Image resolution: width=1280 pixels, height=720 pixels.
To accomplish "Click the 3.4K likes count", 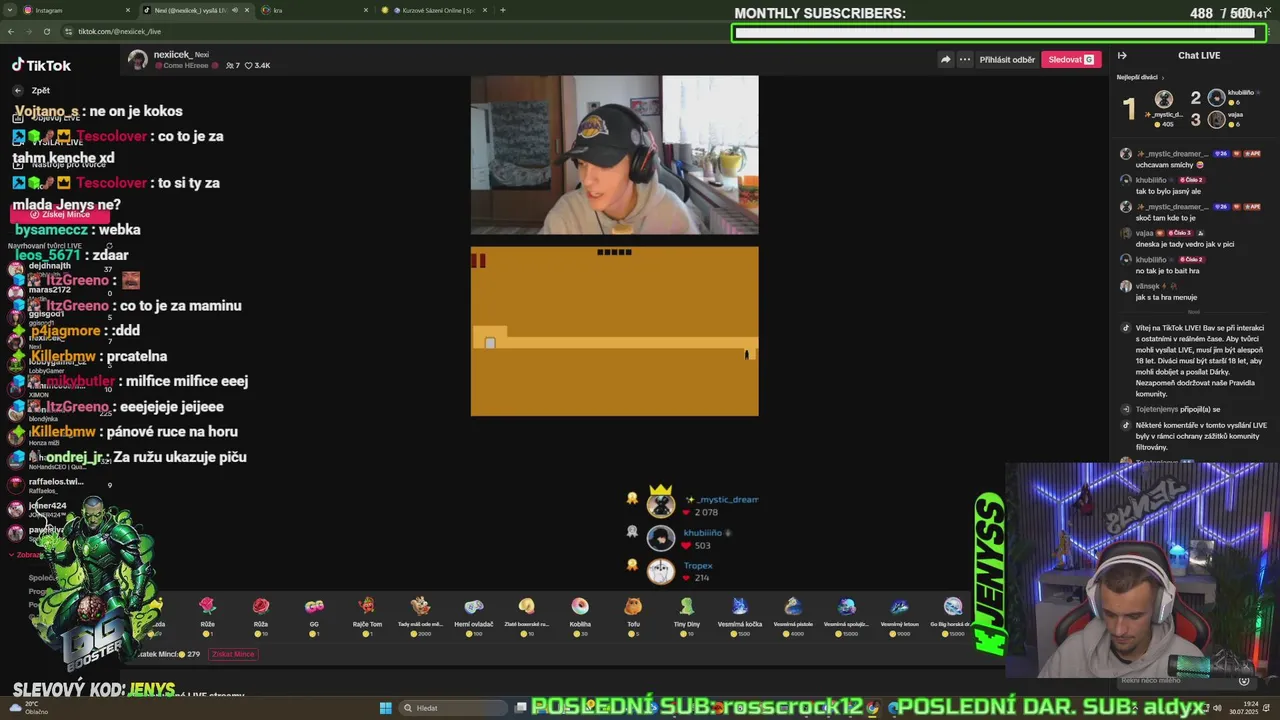I will (x=258, y=65).
